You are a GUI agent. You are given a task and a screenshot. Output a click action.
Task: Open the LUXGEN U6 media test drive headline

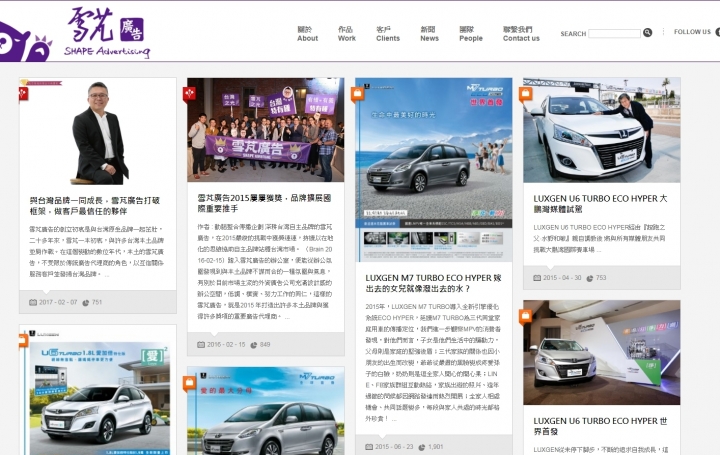[600, 203]
